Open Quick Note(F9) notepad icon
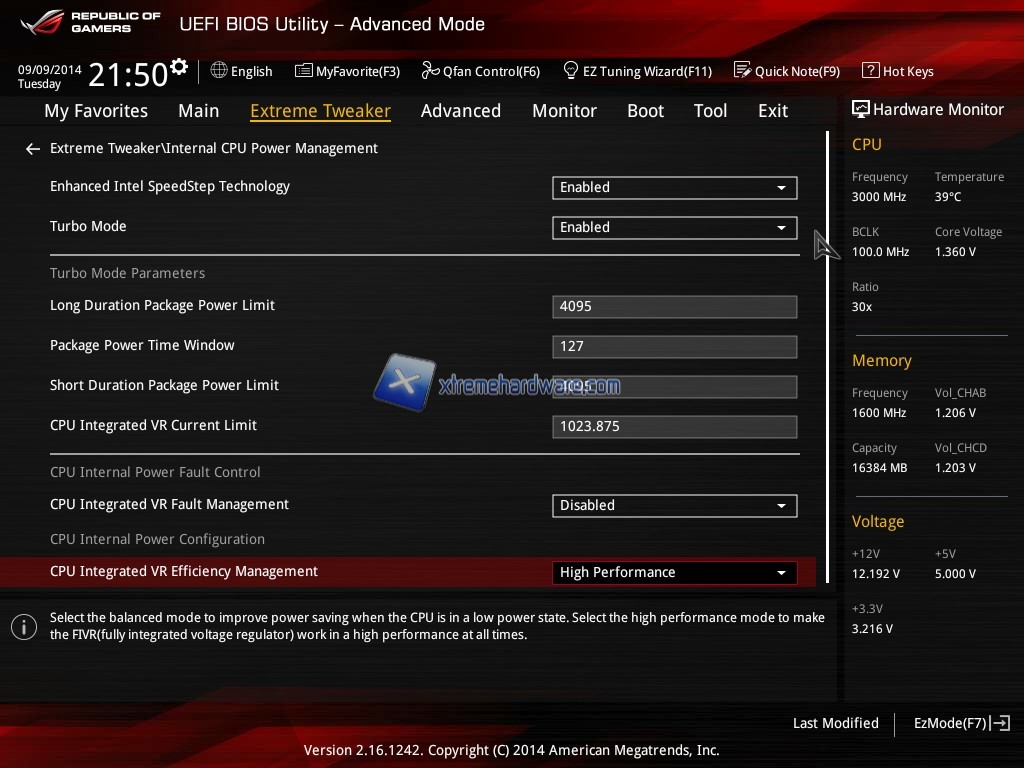1024x768 pixels. coord(742,71)
